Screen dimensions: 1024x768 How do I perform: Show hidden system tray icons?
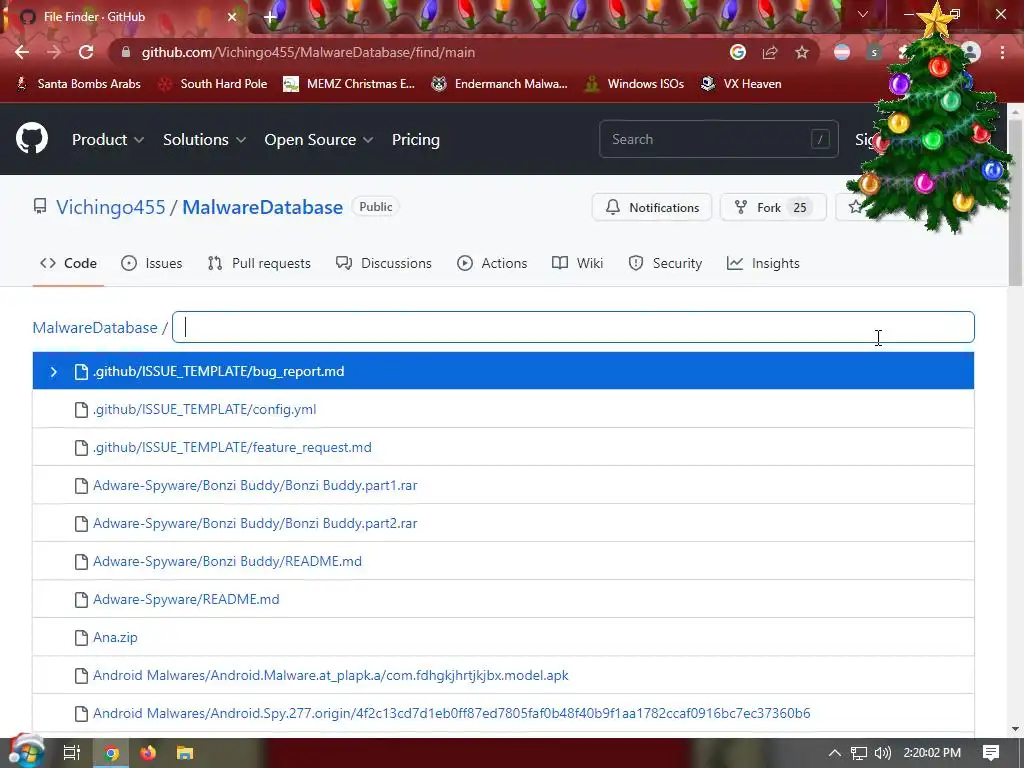[x=835, y=753]
